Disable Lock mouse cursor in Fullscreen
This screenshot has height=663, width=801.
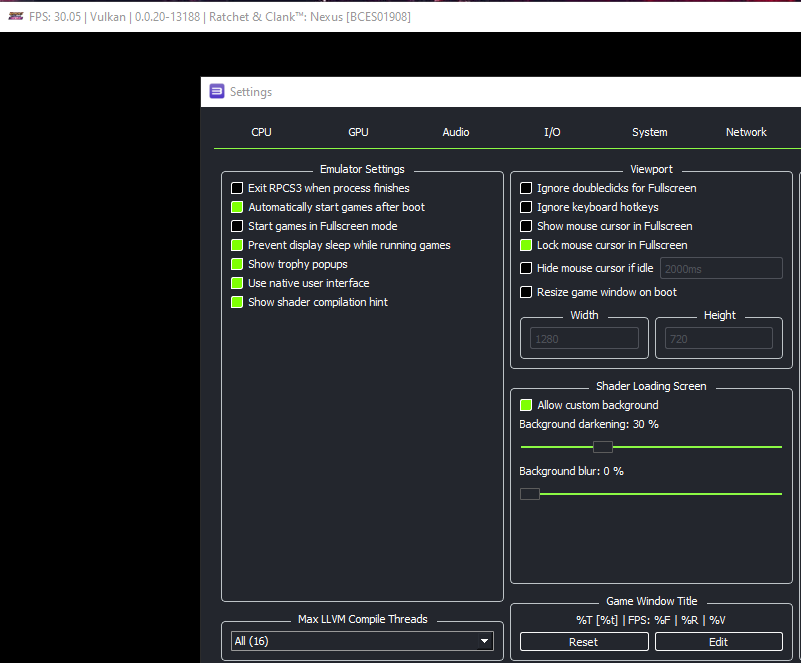click(x=526, y=245)
